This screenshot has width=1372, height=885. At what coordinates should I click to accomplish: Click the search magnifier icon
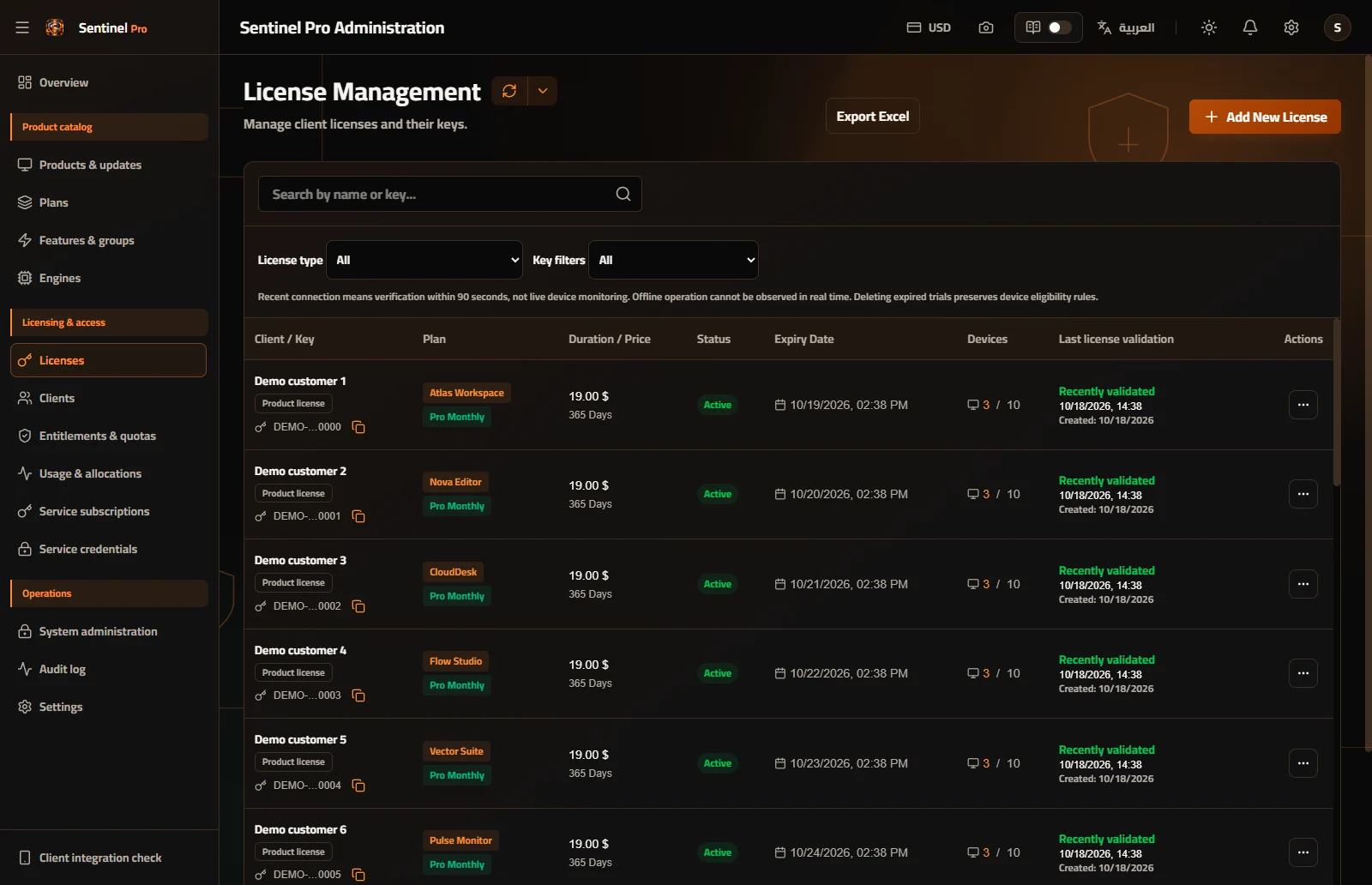pyautogui.click(x=623, y=194)
